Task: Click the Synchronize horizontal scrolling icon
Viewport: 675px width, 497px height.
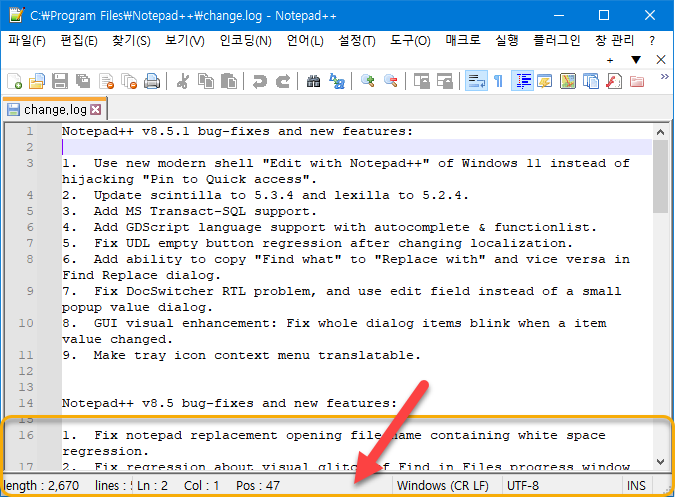Action: tap(445, 81)
